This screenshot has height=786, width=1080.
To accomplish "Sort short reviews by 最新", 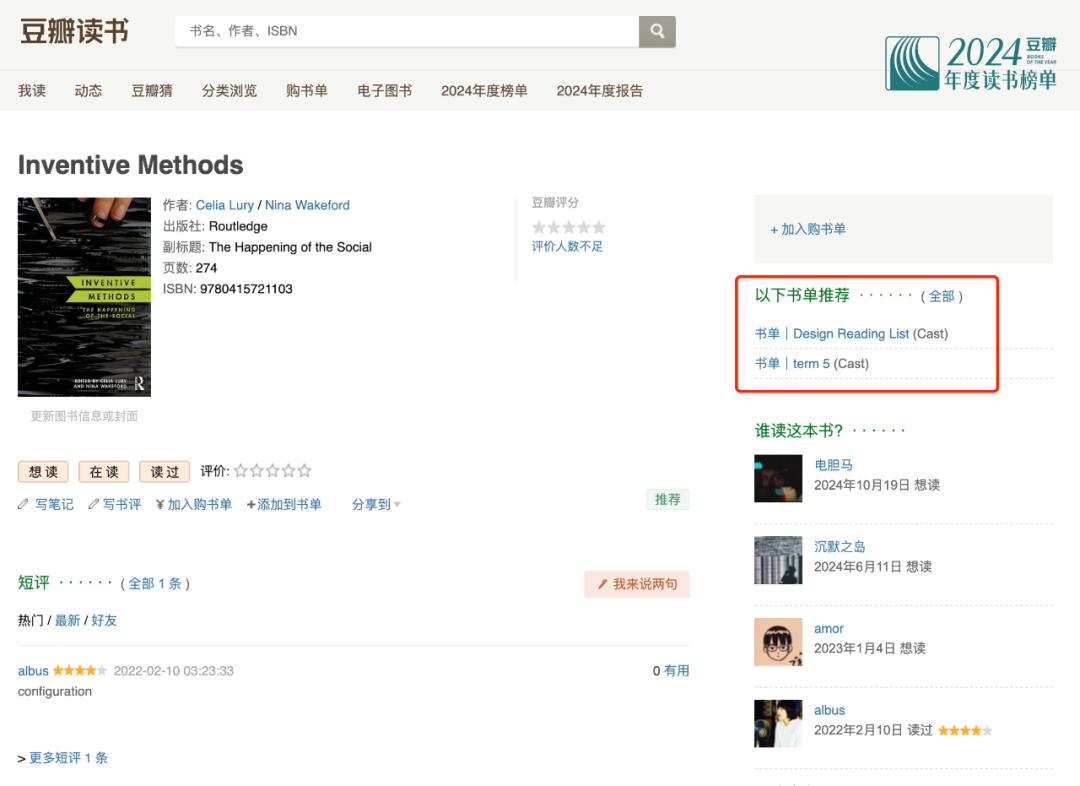I will 68,621.
